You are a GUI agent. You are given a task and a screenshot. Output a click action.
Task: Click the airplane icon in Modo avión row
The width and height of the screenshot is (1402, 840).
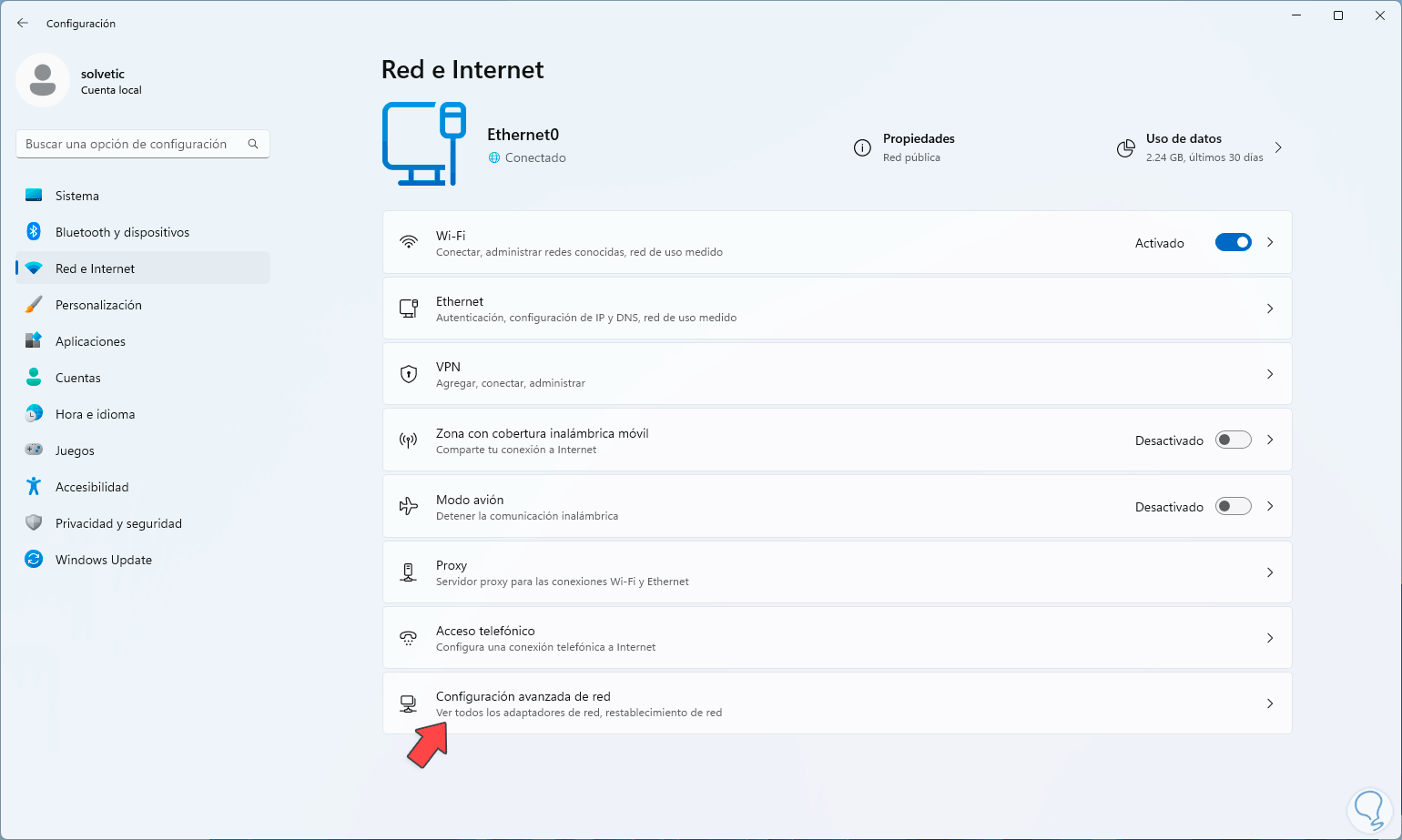[409, 506]
